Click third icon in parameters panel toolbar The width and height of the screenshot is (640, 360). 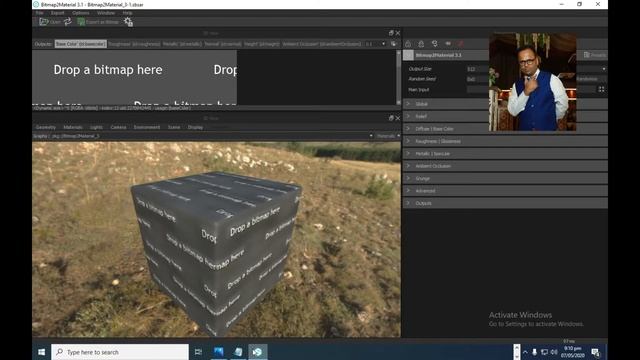pyautogui.click(x=435, y=44)
